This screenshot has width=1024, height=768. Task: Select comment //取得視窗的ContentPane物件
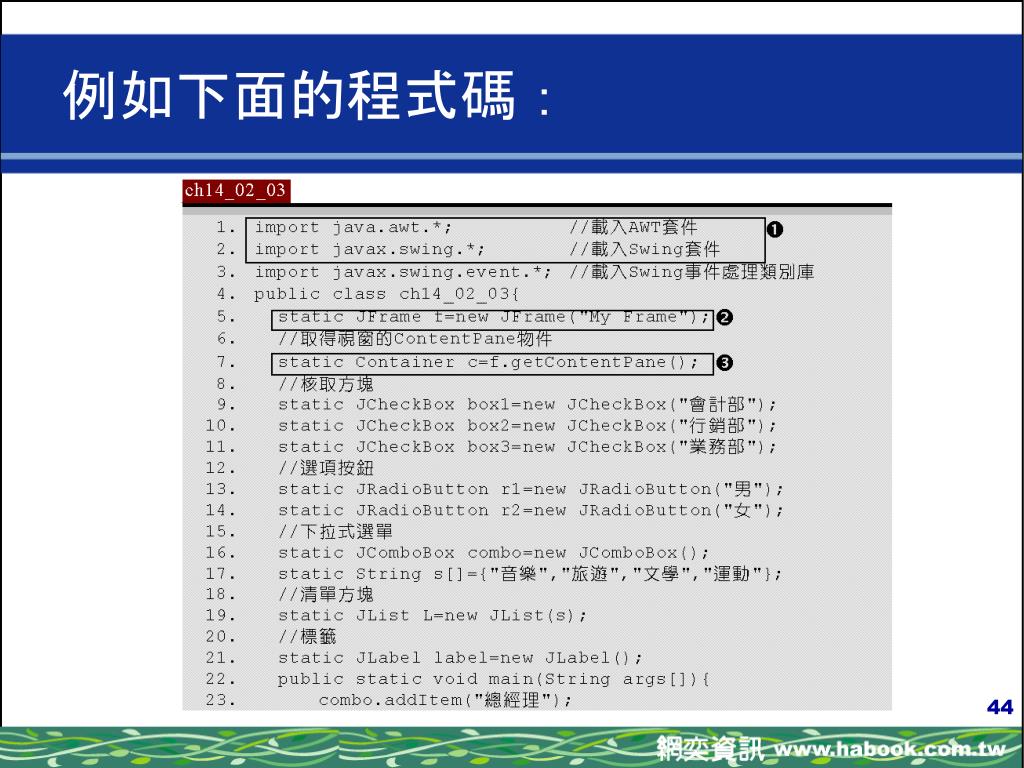[x=415, y=339]
